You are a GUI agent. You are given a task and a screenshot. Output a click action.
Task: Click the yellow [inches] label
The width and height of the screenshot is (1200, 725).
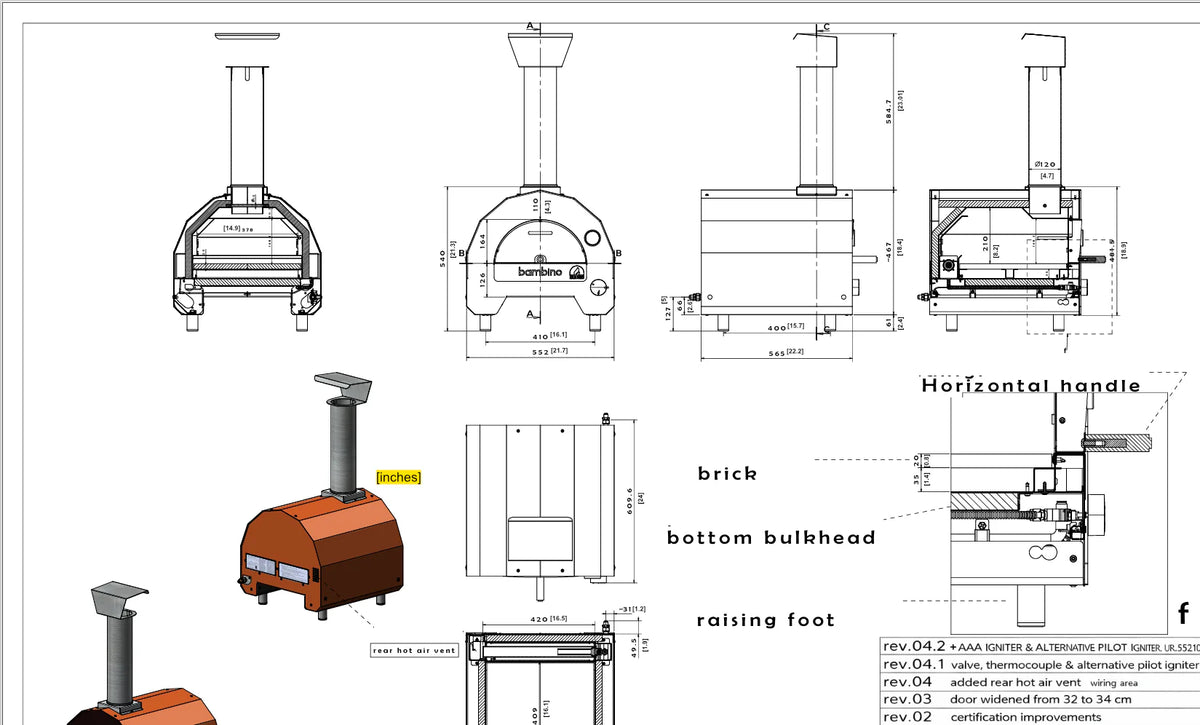398,478
